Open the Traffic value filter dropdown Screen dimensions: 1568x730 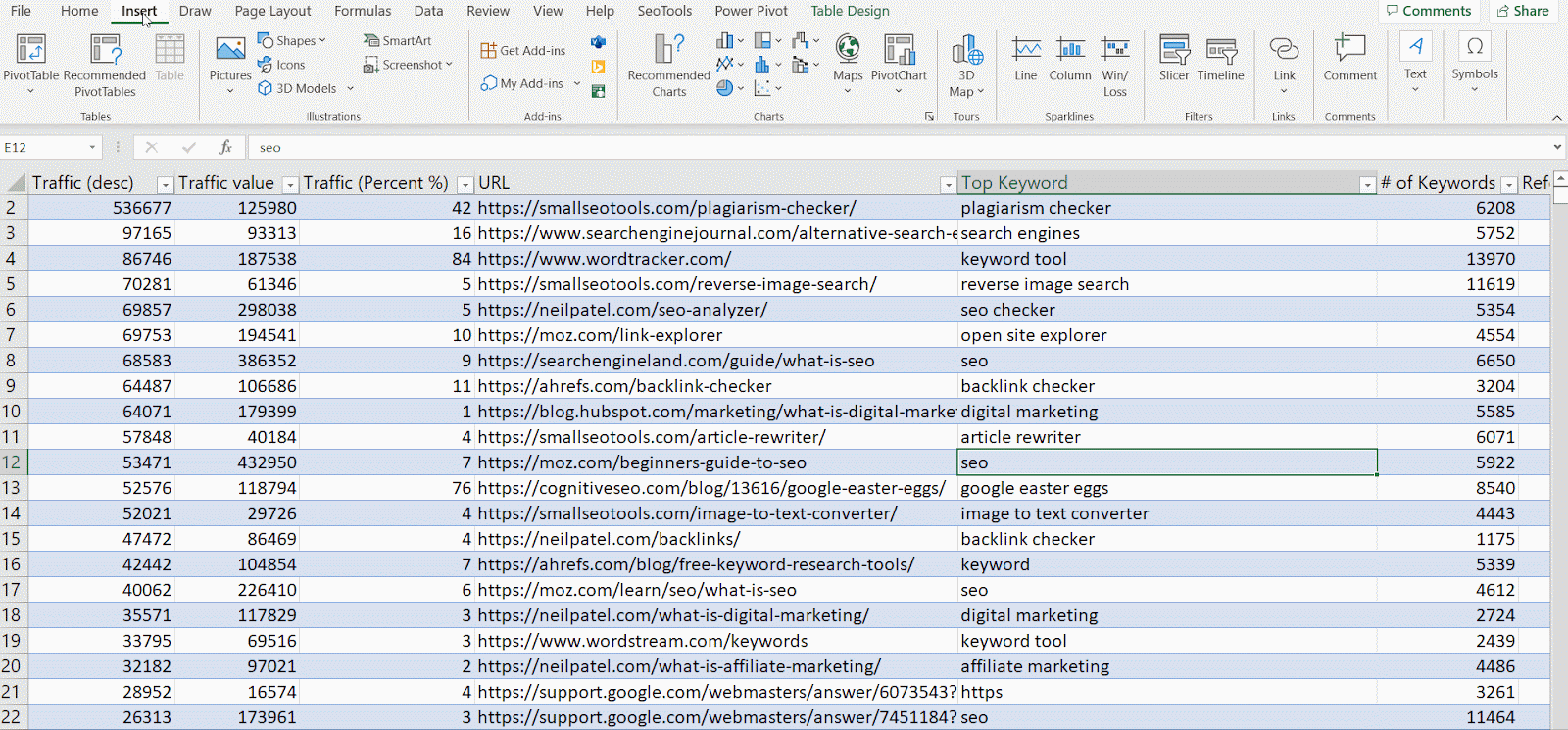tap(289, 184)
